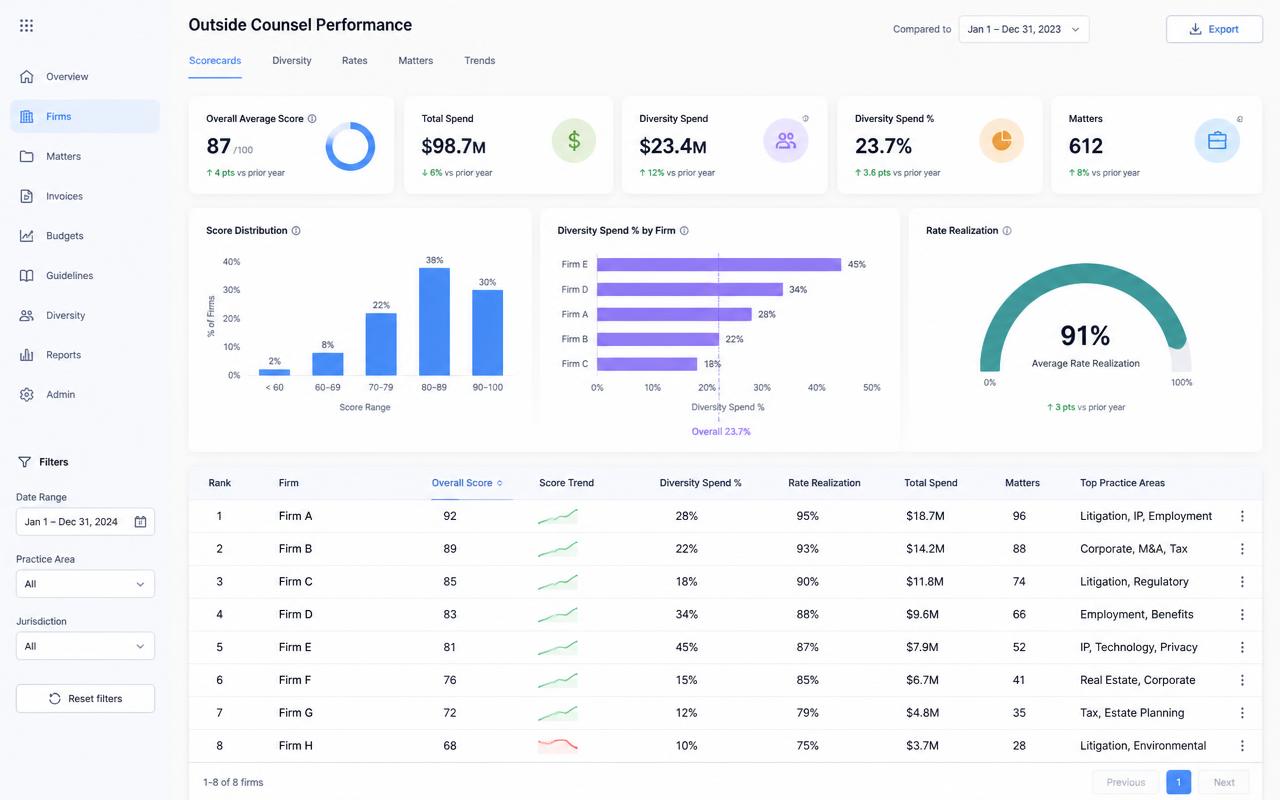Click the $18.7M total spend cell
The height and width of the screenshot is (800, 1280).
[x=925, y=516]
